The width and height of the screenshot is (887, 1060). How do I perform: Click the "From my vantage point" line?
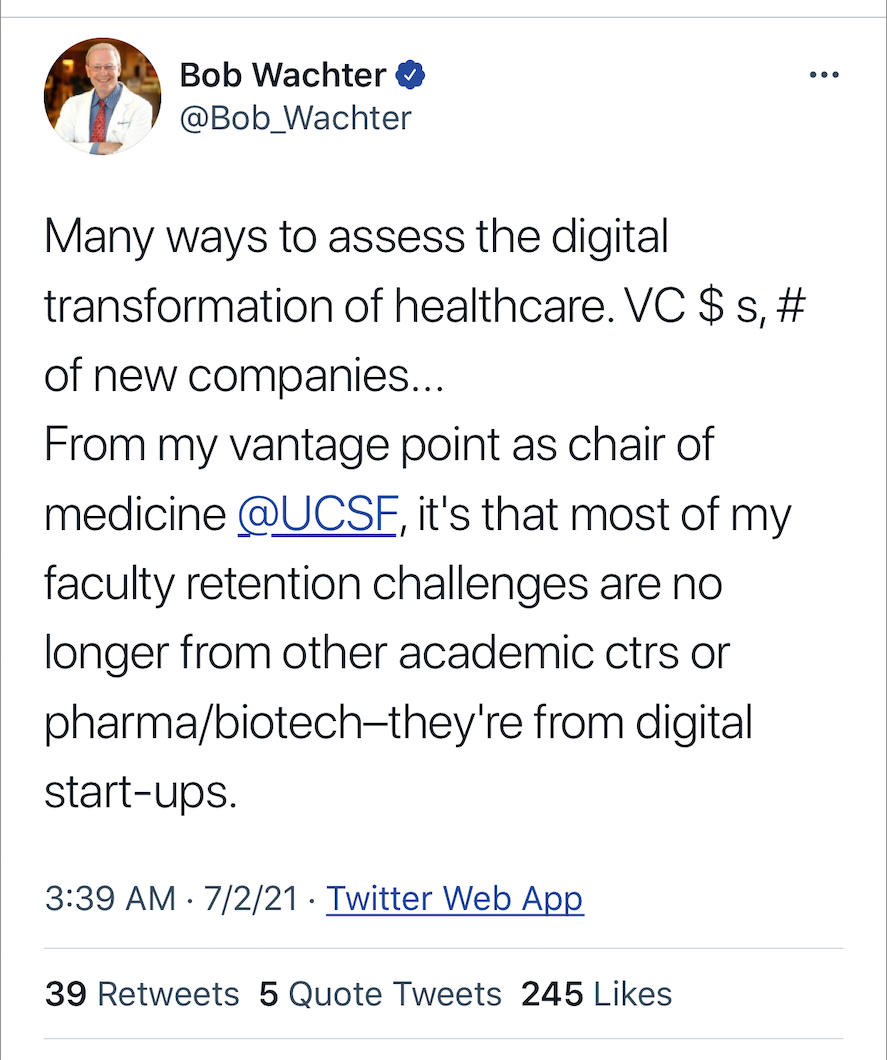pos(378,445)
